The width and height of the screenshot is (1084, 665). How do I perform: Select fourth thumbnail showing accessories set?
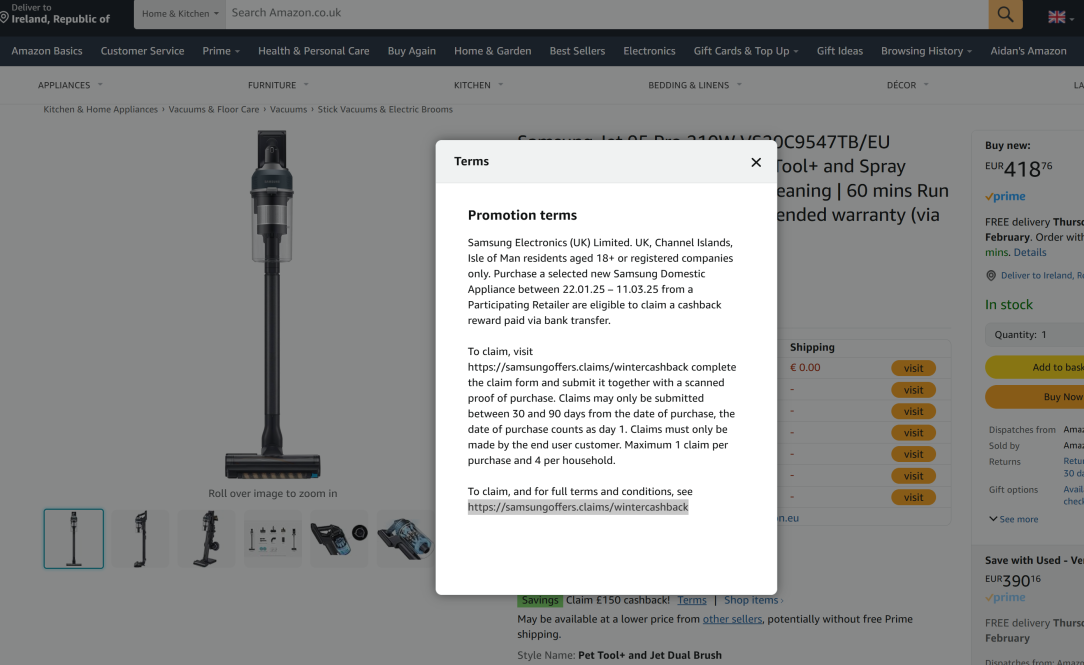point(273,539)
